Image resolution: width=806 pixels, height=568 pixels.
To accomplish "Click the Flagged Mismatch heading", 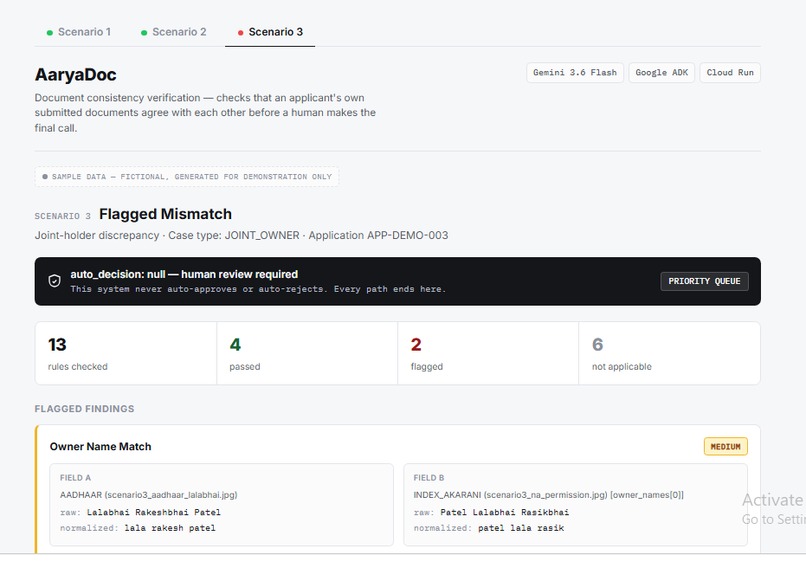I will coord(165,214).
